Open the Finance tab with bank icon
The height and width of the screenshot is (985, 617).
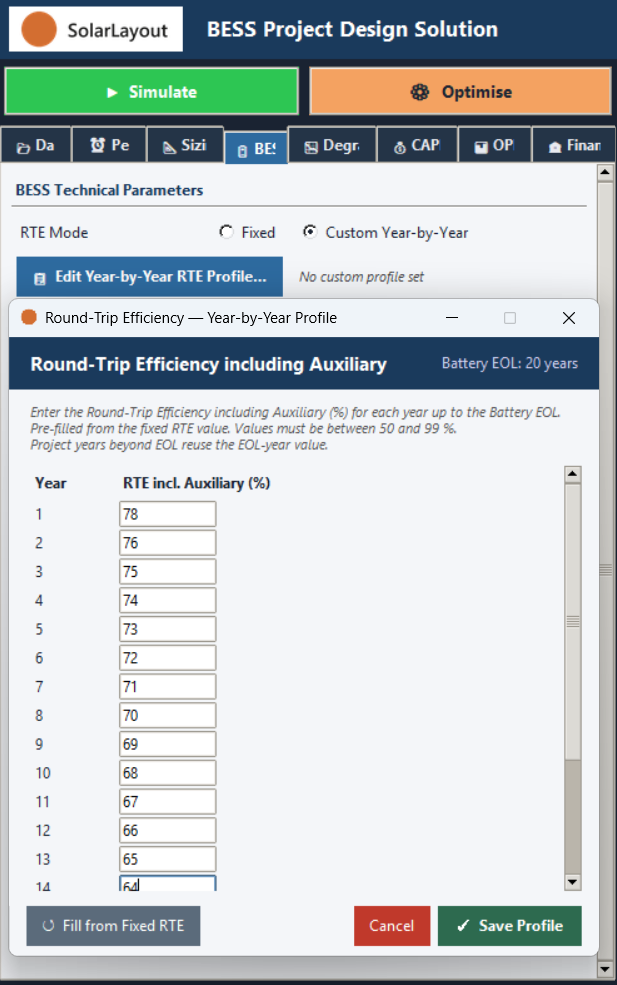(x=574, y=145)
